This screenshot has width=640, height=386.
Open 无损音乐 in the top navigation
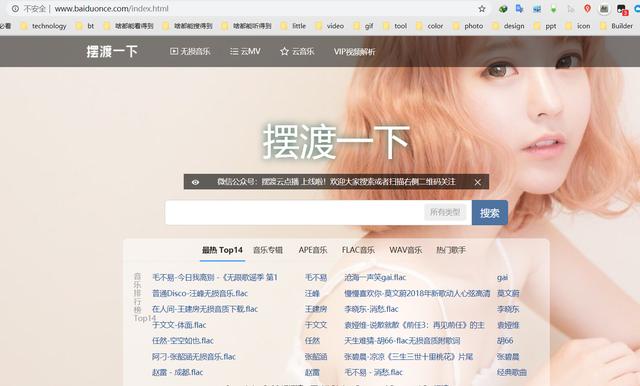(x=190, y=51)
